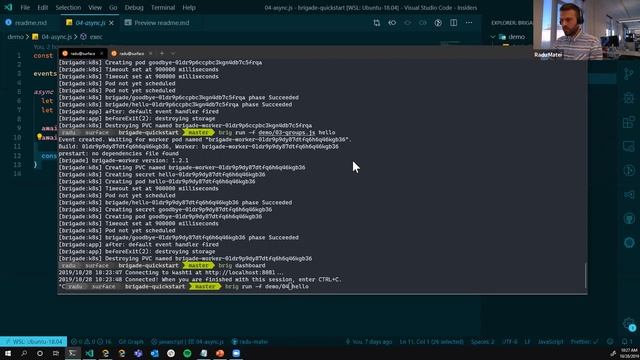Open the Manage settings gear
The width and height of the screenshot is (640, 360).
coord(629,324)
